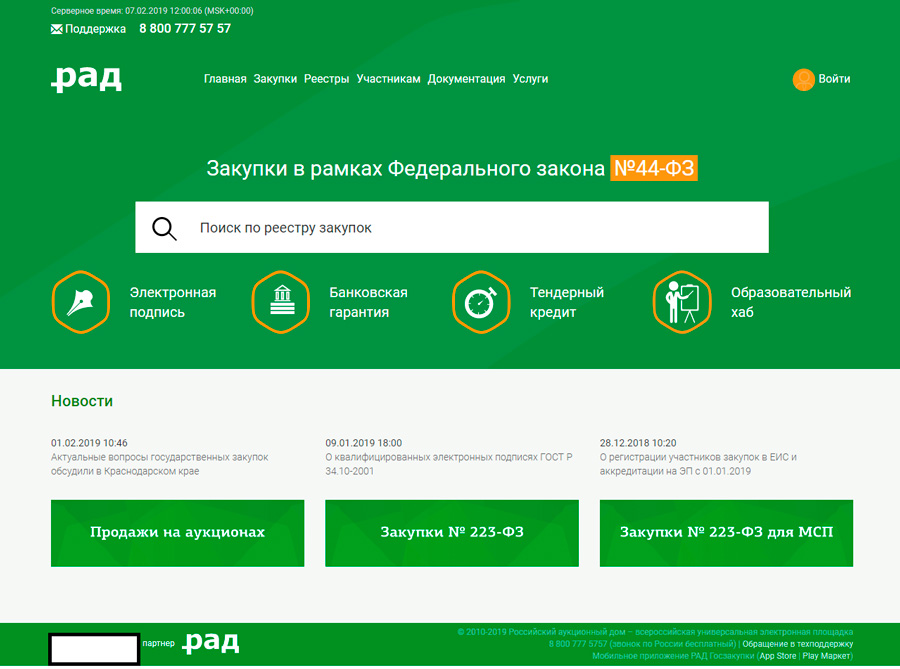
Task: Open the Документация menu item
Action: coord(466,79)
